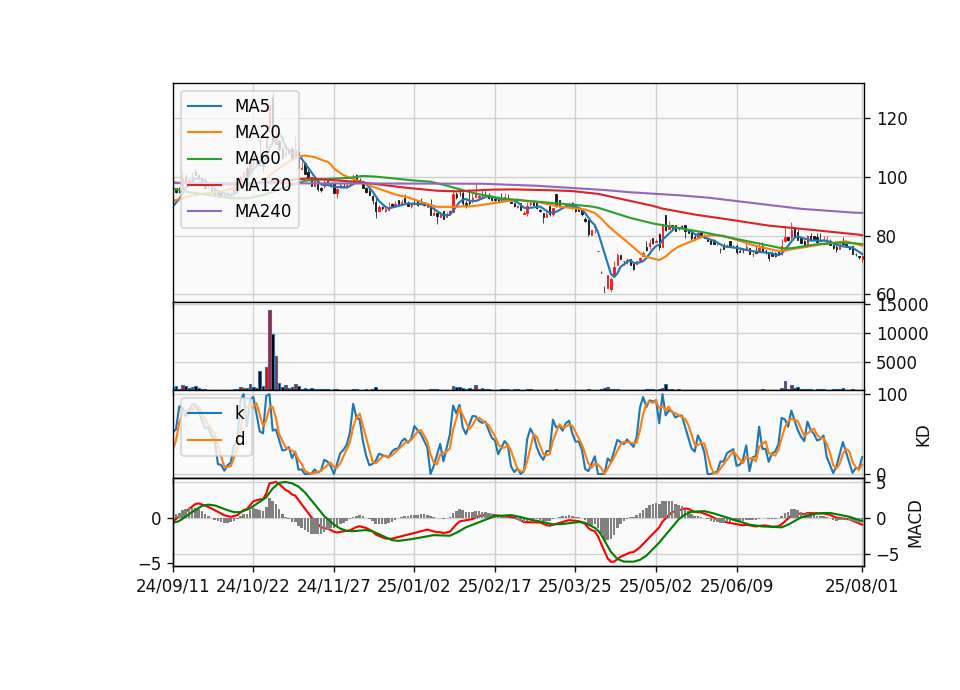Click the 24/11/27 date label
This screenshot has height=690, width=960.
click(x=334, y=586)
